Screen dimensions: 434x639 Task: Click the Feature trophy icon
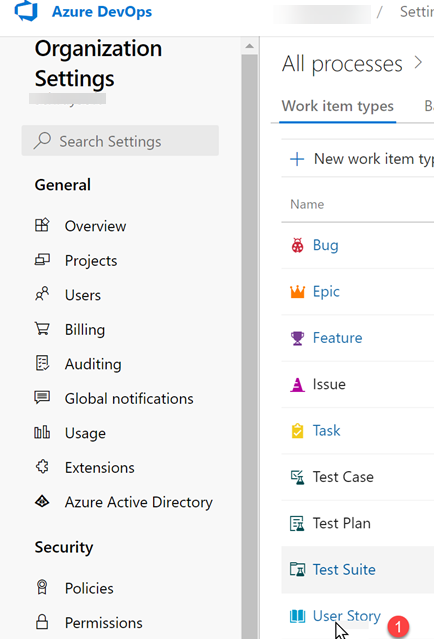(297, 338)
